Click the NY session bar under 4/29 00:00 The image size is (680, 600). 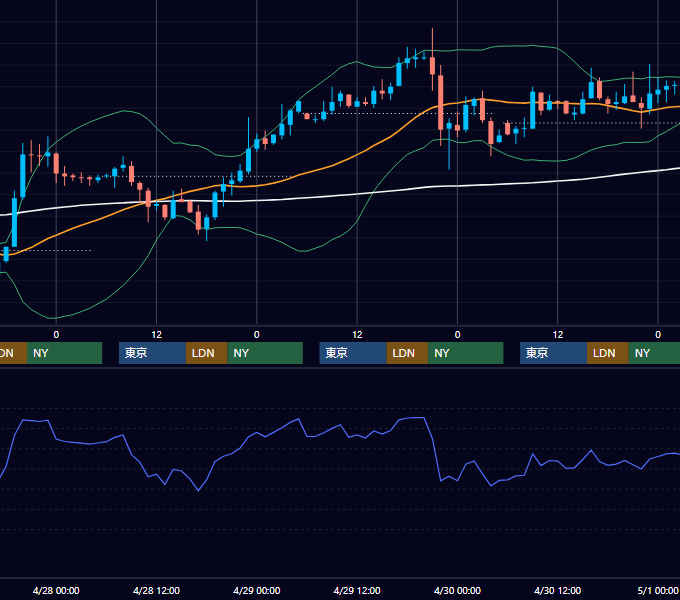265,353
